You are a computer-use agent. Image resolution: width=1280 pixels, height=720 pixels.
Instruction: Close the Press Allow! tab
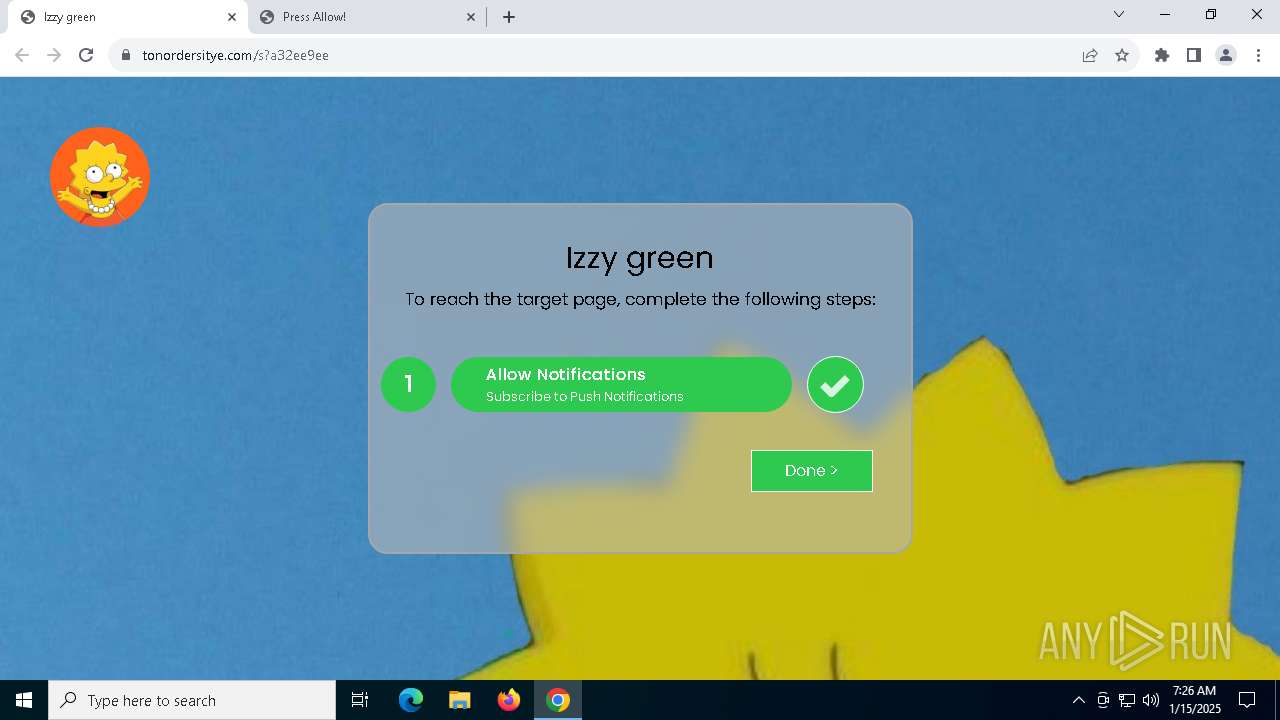click(471, 17)
